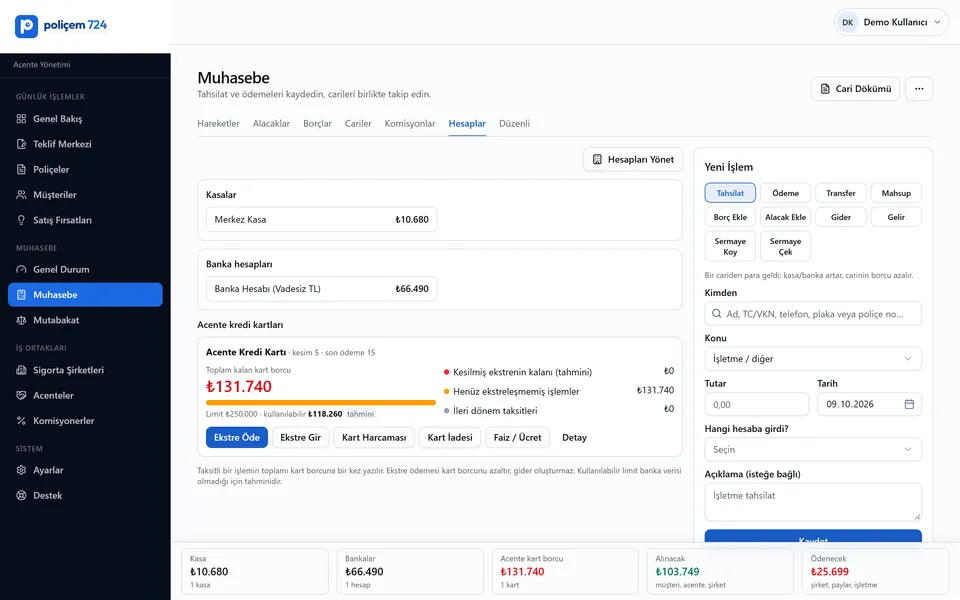Click the Acenteler handshake icon
Image resolution: width=960 pixels, height=600 pixels.
[21, 396]
